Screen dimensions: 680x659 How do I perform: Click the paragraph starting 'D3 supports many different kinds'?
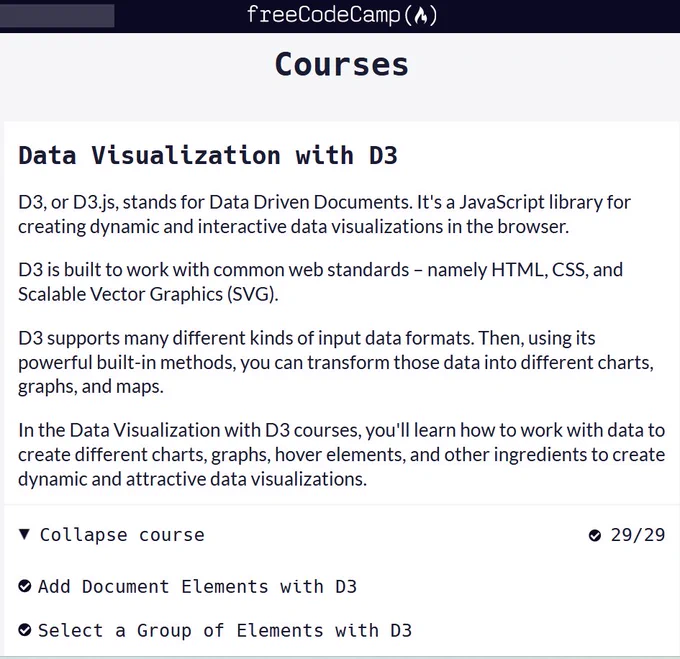[336, 362]
